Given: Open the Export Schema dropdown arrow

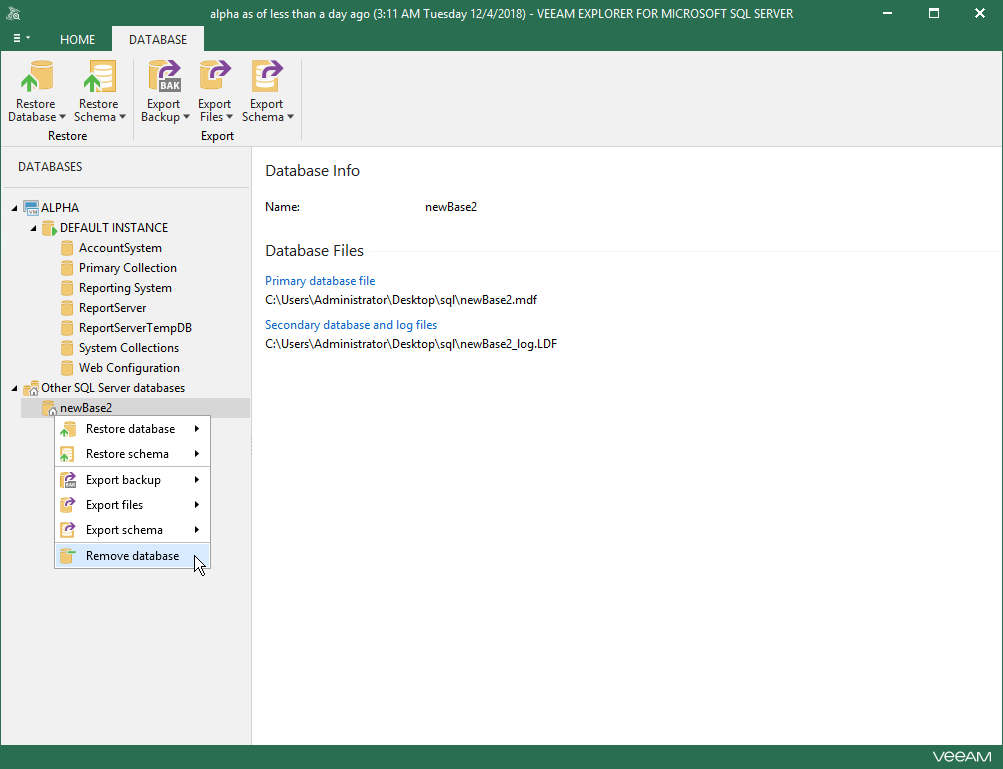Looking at the screenshot, I should [x=290, y=117].
